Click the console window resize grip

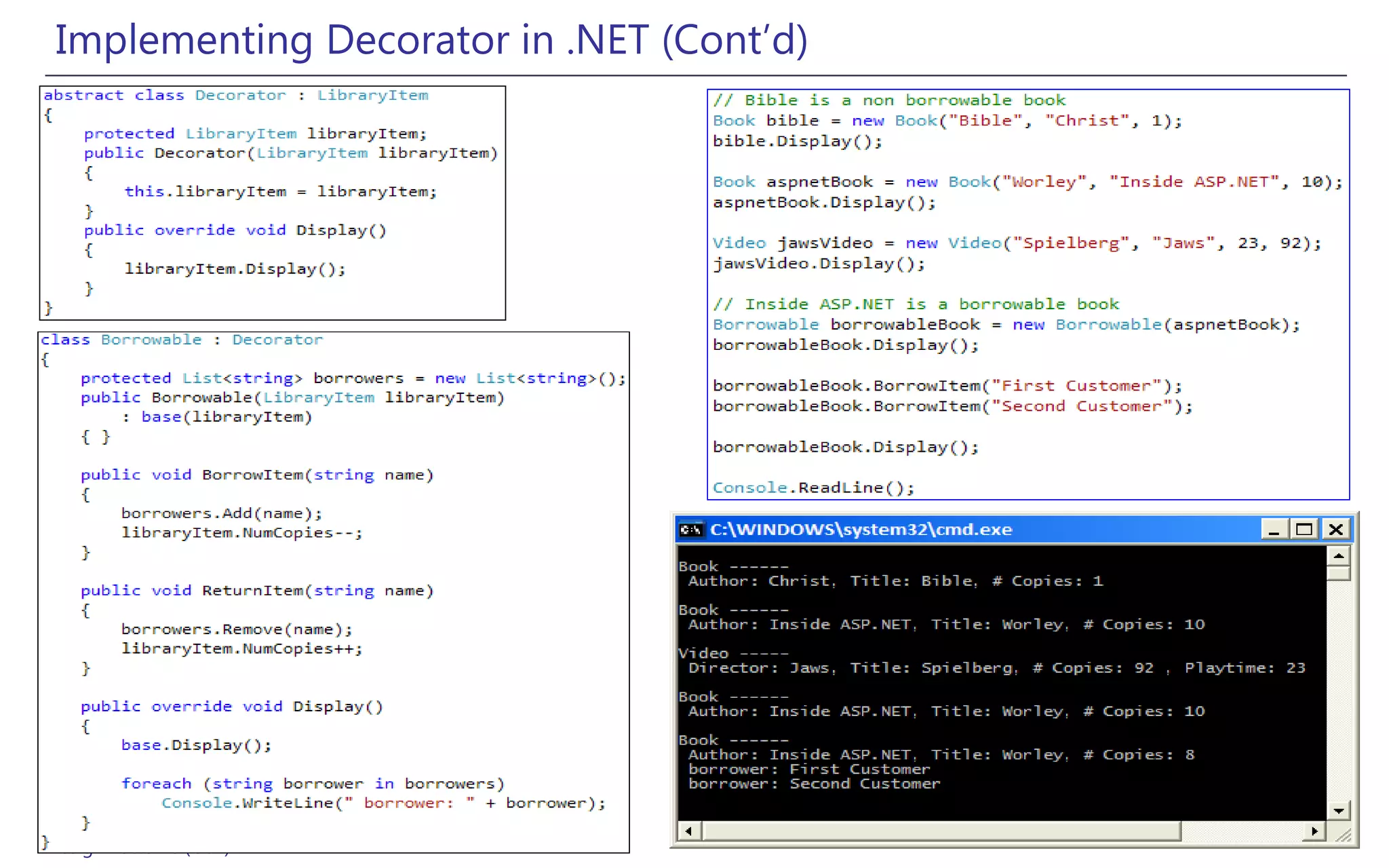click(1343, 835)
